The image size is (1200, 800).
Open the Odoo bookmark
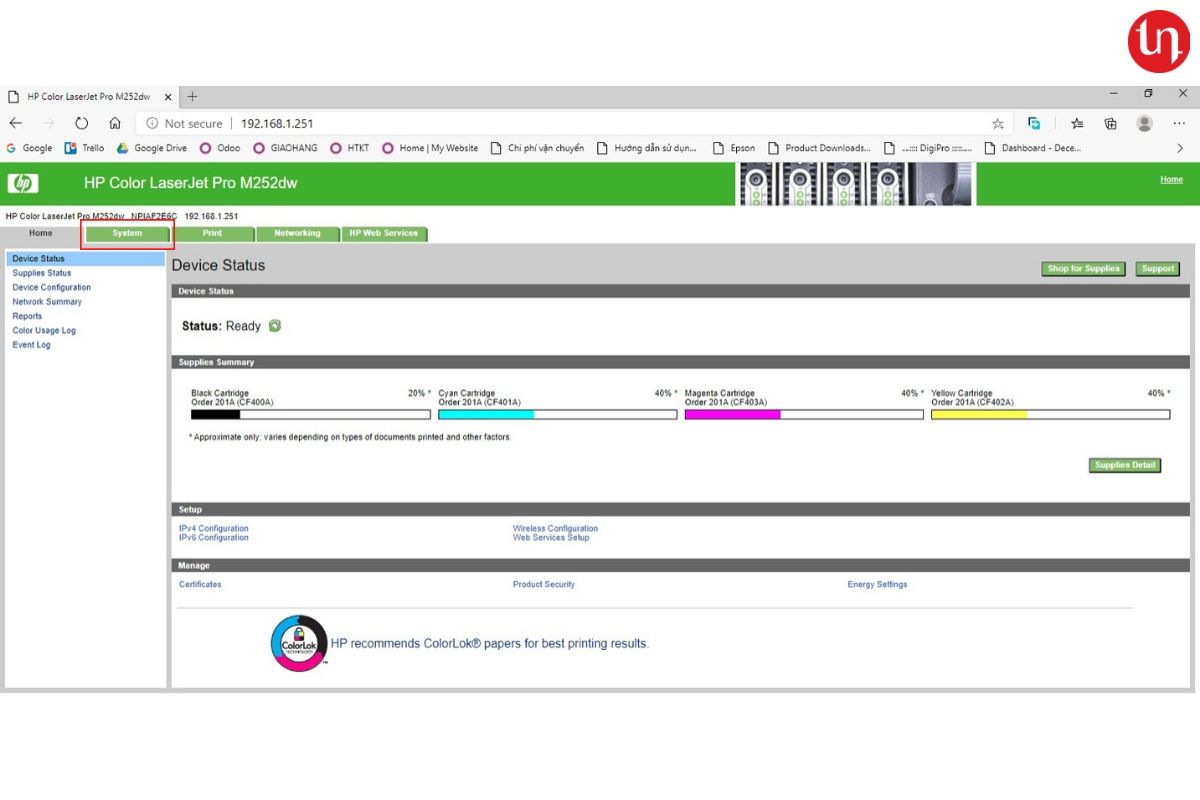(x=220, y=148)
